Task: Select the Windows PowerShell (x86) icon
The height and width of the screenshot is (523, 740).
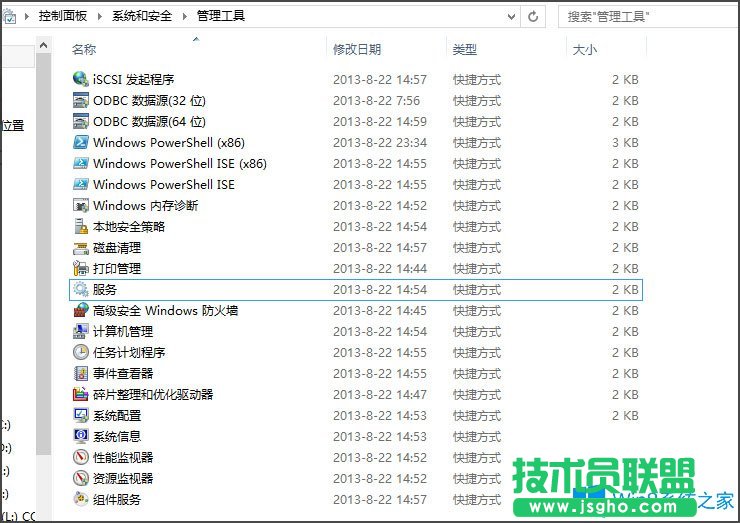Action: 81,142
